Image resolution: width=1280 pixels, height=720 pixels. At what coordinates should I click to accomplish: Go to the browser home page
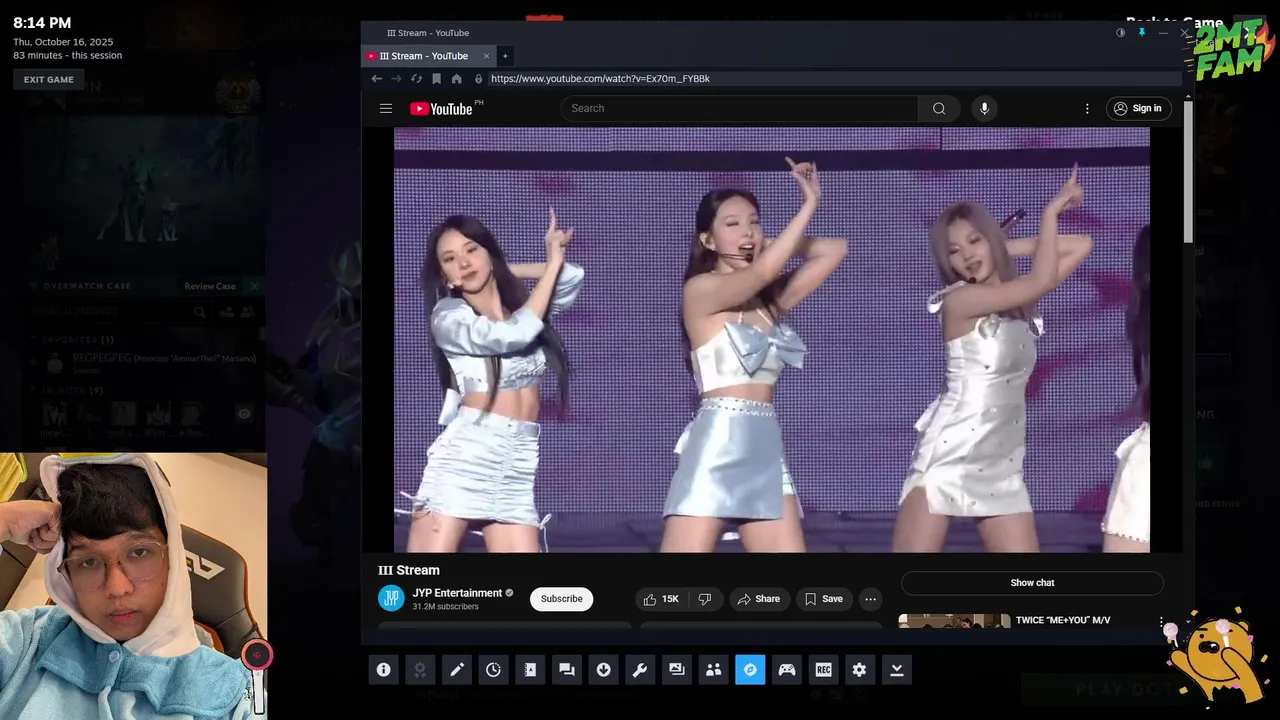[456, 79]
